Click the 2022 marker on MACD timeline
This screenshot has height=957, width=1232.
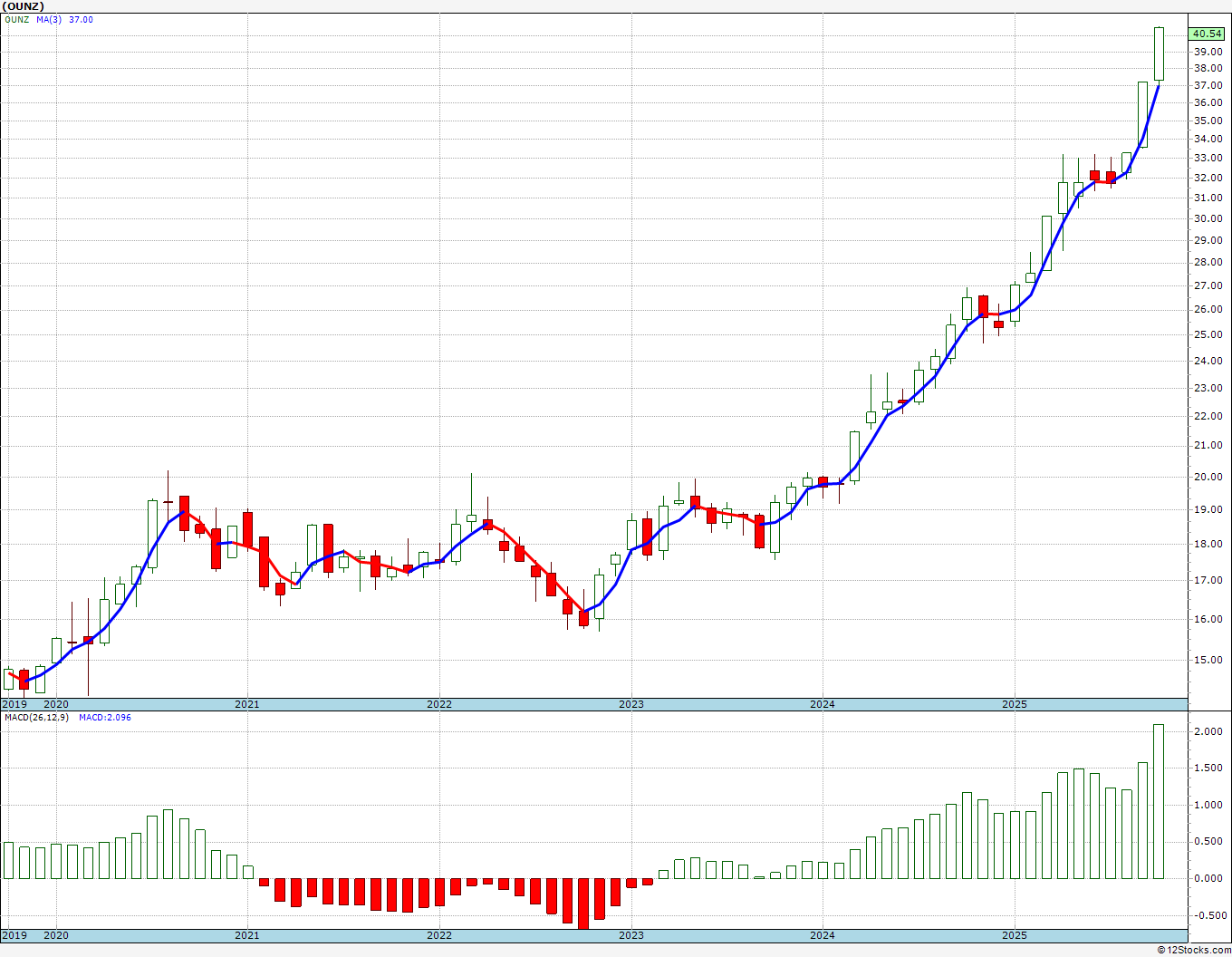(x=439, y=935)
